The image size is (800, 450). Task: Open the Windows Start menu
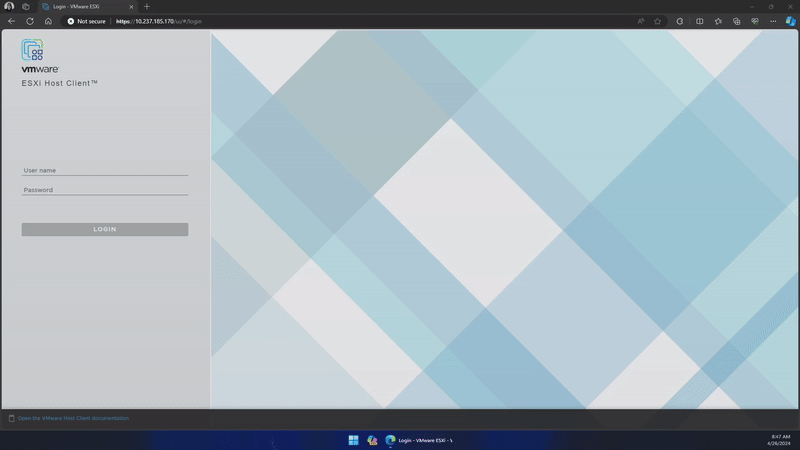click(353, 440)
